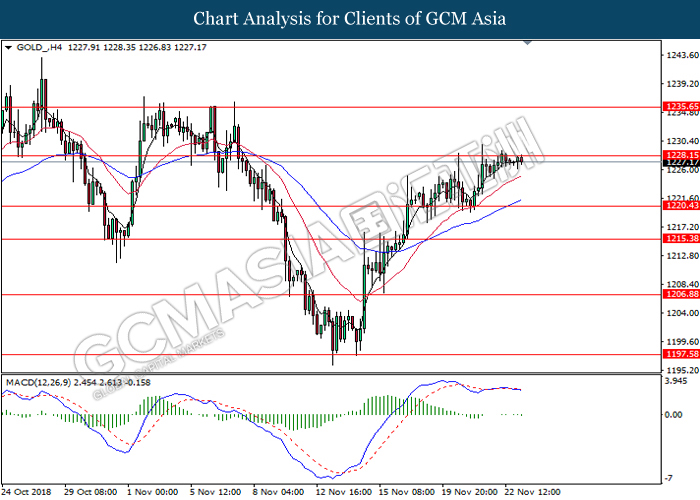Click the 22 Nov 12:00 time label

tap(533, 492)
